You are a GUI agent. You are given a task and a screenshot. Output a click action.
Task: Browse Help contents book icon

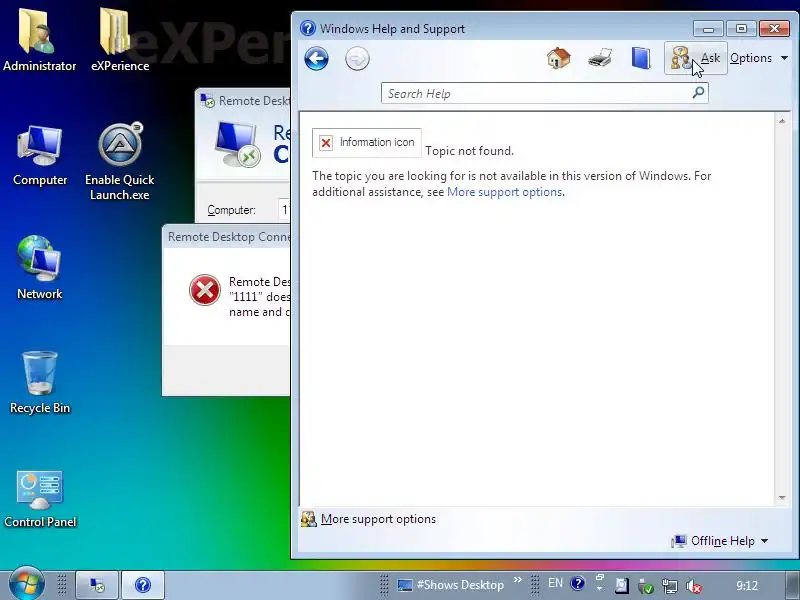click(641, 58)
